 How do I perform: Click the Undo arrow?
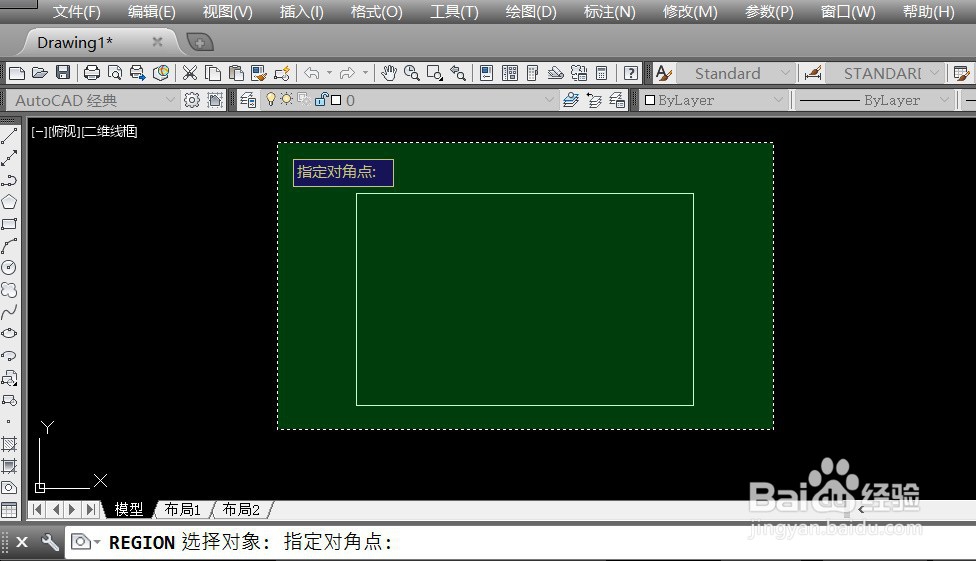311,73
